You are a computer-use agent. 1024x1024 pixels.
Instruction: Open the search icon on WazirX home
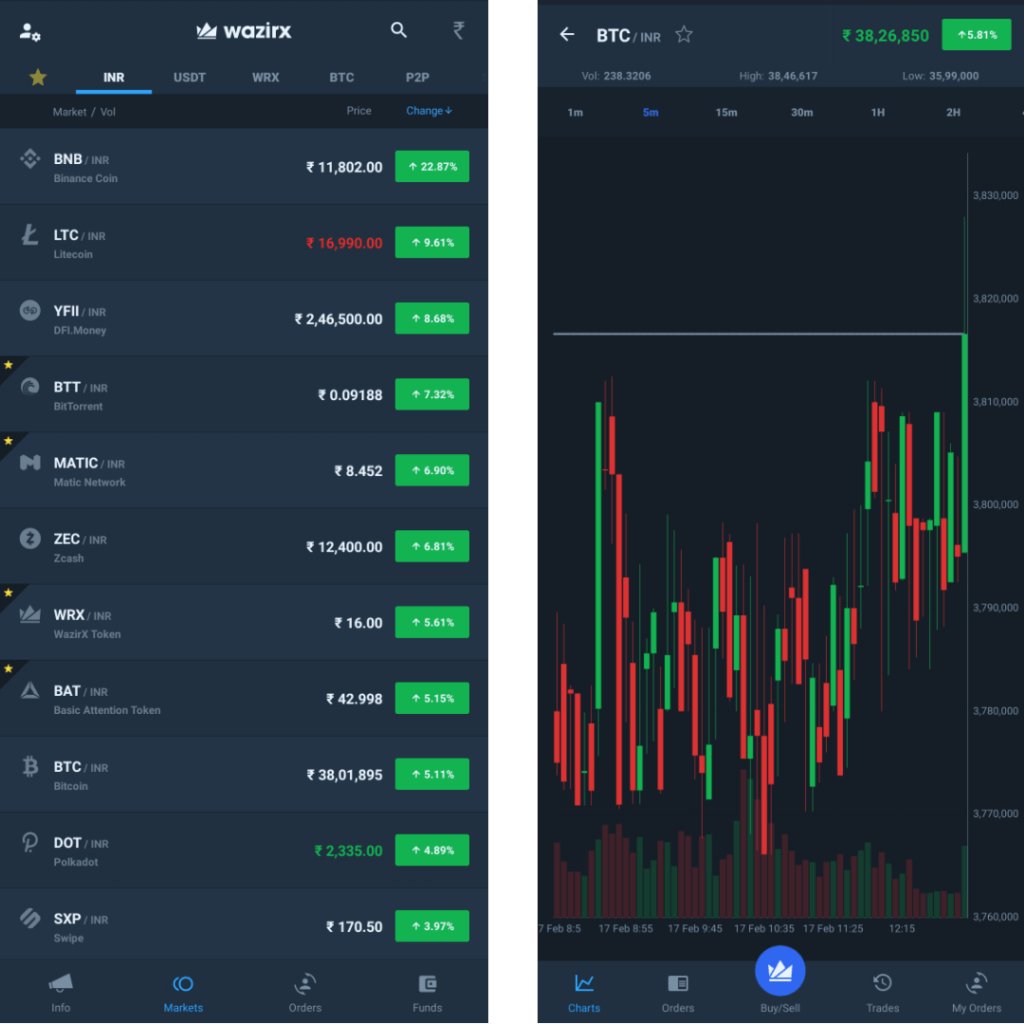398,31
